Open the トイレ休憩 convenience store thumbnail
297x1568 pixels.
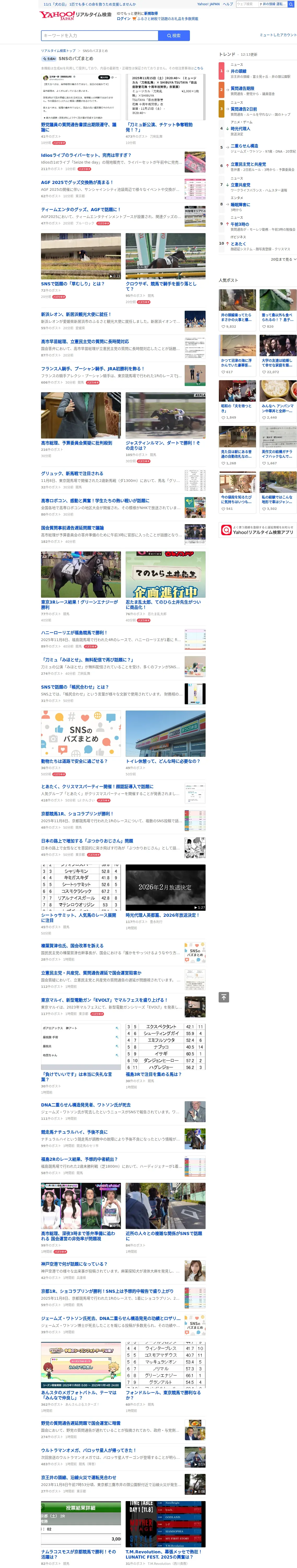[166, 734]
